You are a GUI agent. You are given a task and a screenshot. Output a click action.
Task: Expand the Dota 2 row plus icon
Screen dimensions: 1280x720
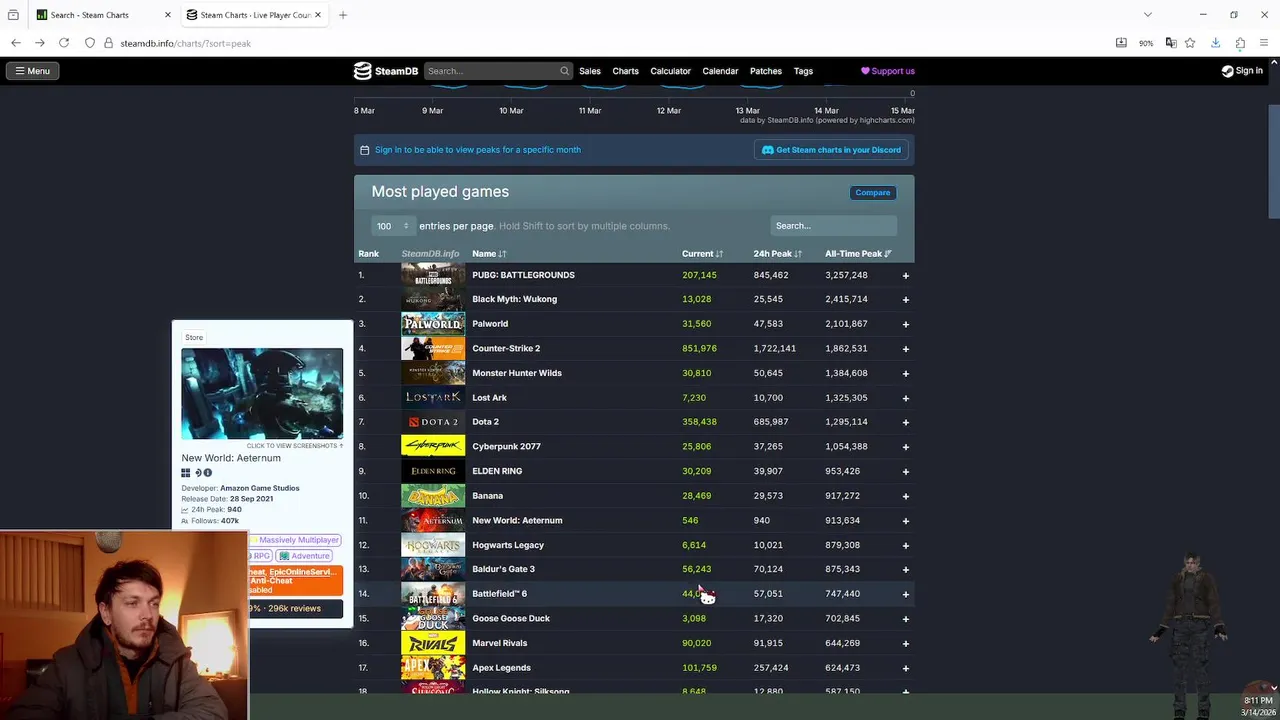click(905, 422)
